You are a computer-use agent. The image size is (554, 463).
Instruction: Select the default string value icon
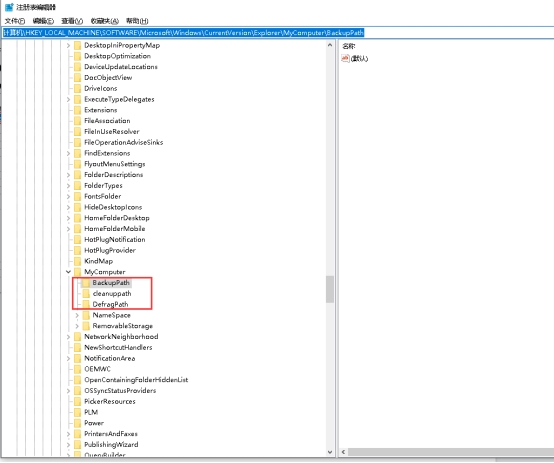click(x=345, y=58)
